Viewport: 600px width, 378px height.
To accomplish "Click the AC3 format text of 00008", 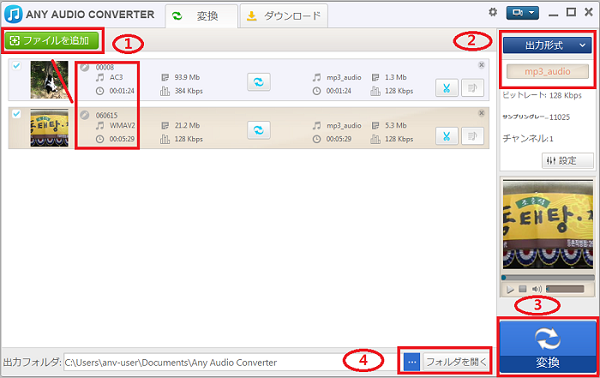I will tap(116, 78).
